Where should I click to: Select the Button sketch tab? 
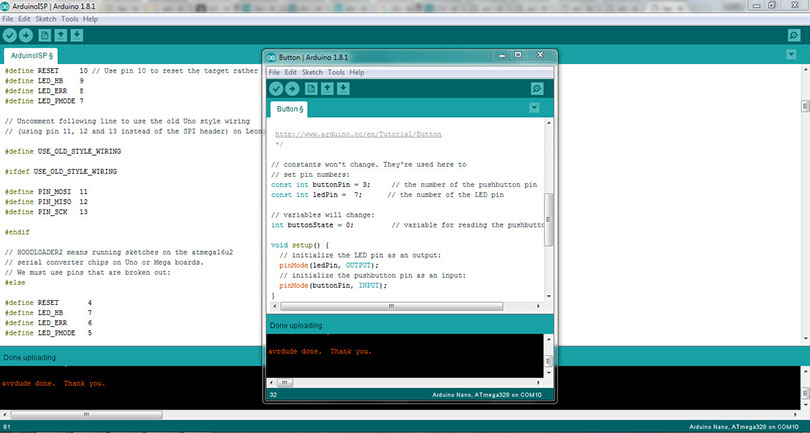[x=289, y=109]
